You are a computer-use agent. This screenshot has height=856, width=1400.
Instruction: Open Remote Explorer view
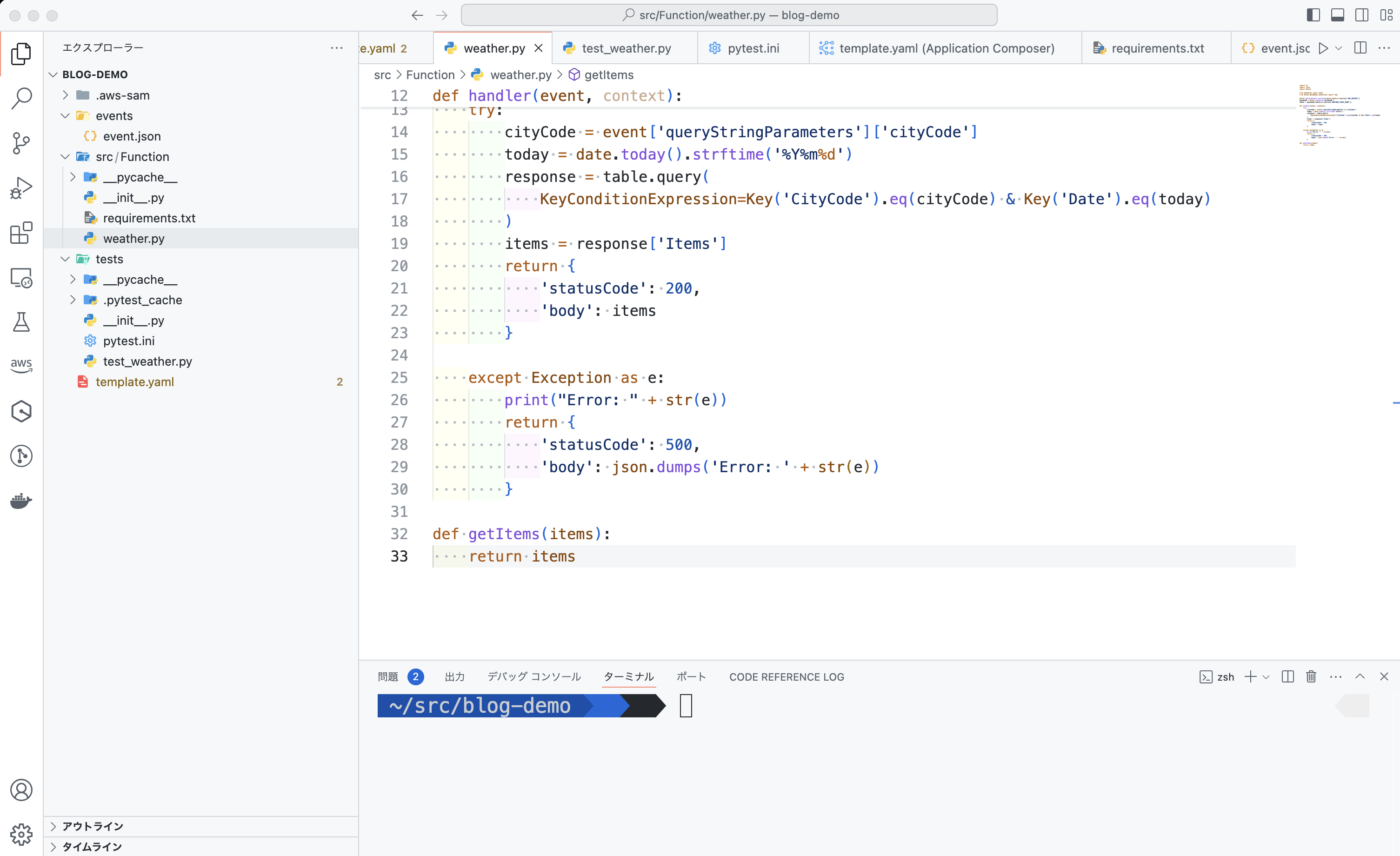click(21, 277)
